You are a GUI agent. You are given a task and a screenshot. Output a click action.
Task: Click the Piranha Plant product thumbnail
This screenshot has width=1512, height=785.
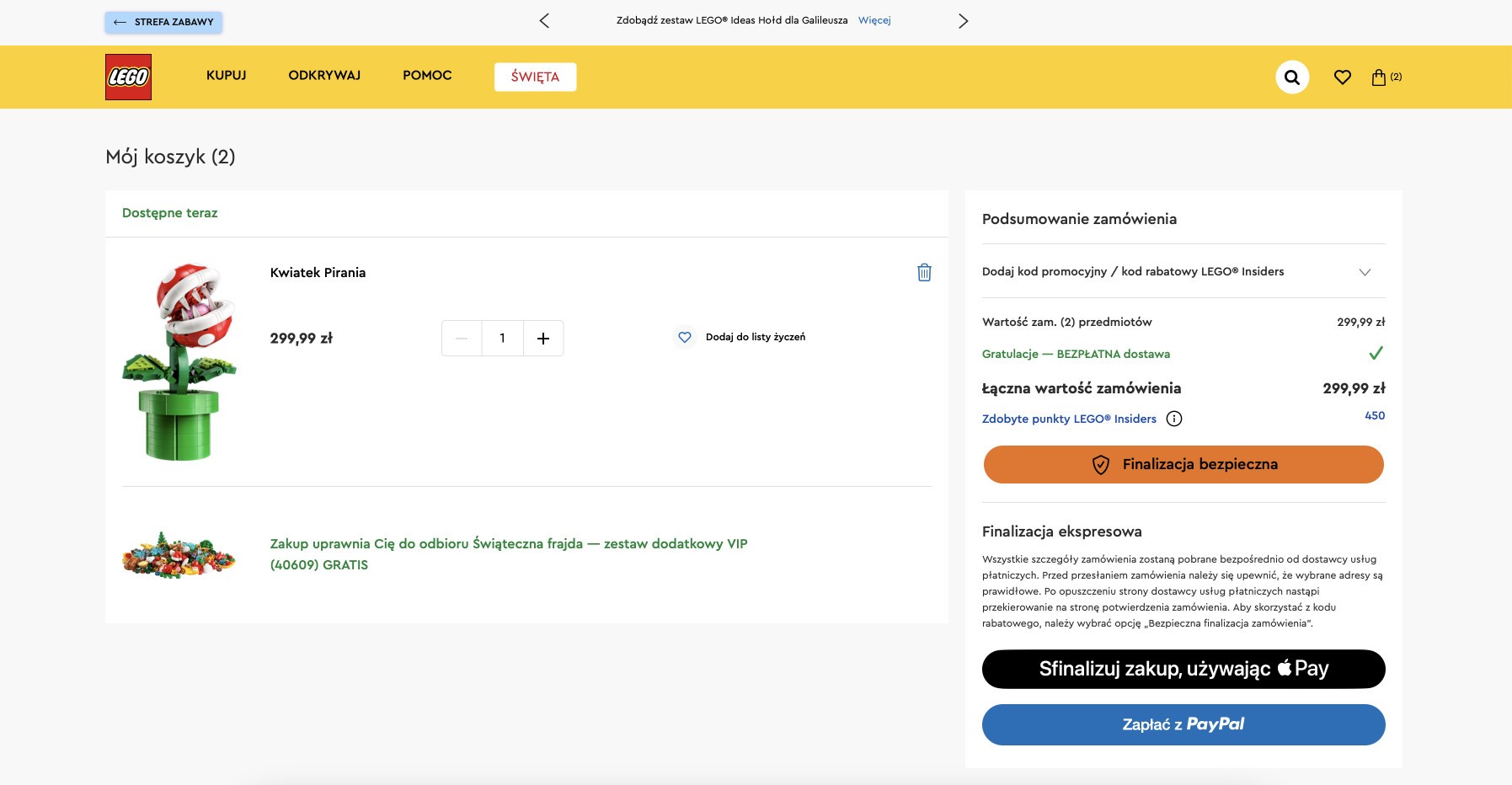(179, 362)
